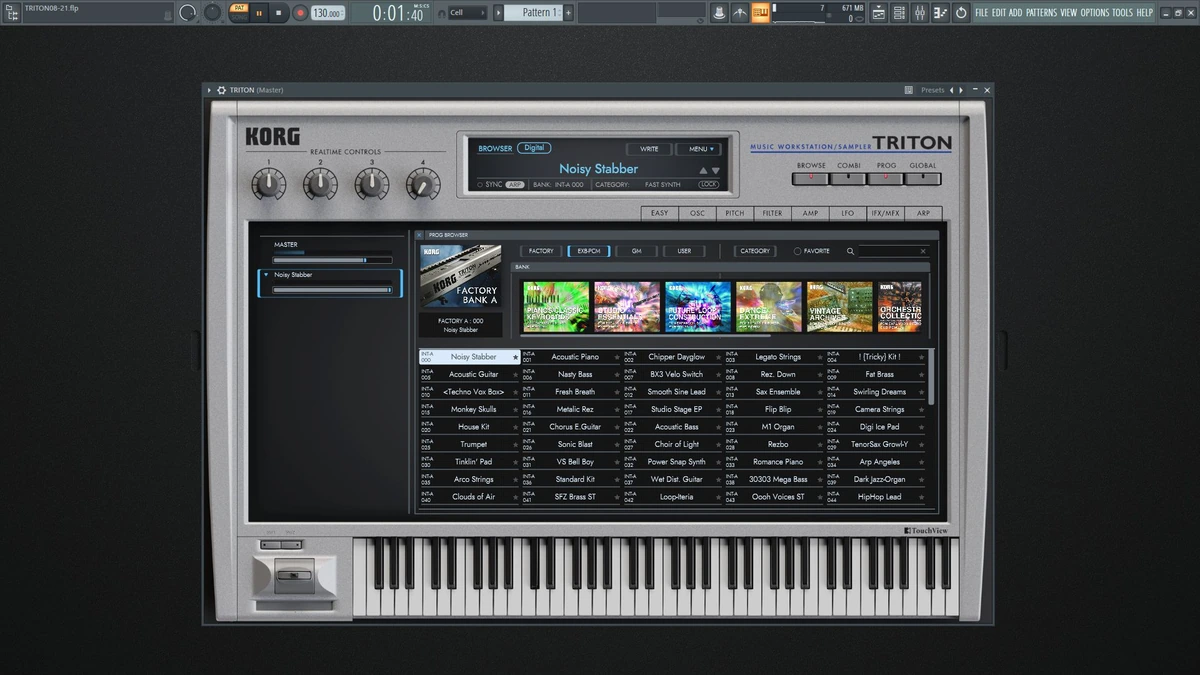The height and width of the screenshot is (675, 1200).
Task: Open the TOOLS menu
Action: pyautogui.click(x=1123, y=13)
